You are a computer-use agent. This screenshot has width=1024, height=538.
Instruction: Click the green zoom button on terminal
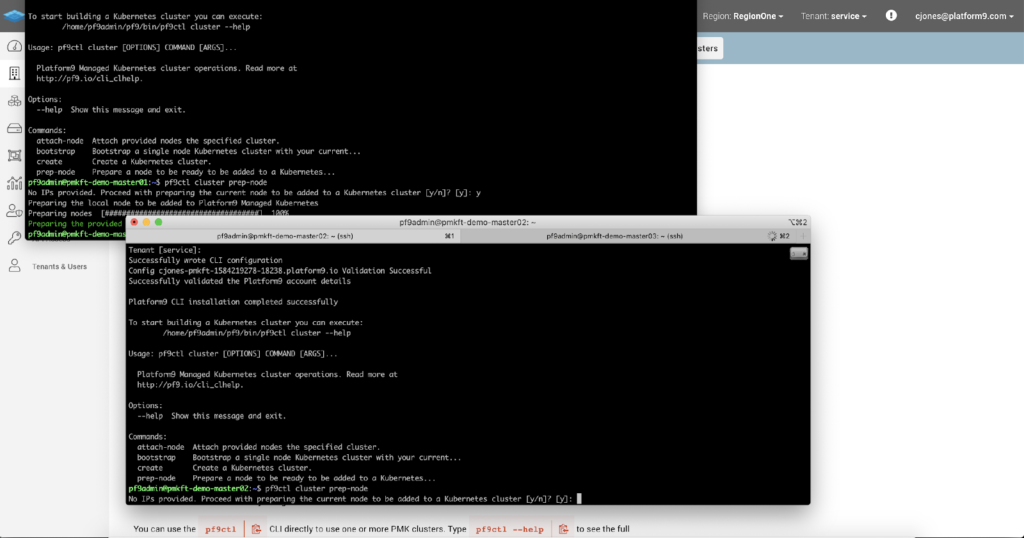(x=158, y=222)
